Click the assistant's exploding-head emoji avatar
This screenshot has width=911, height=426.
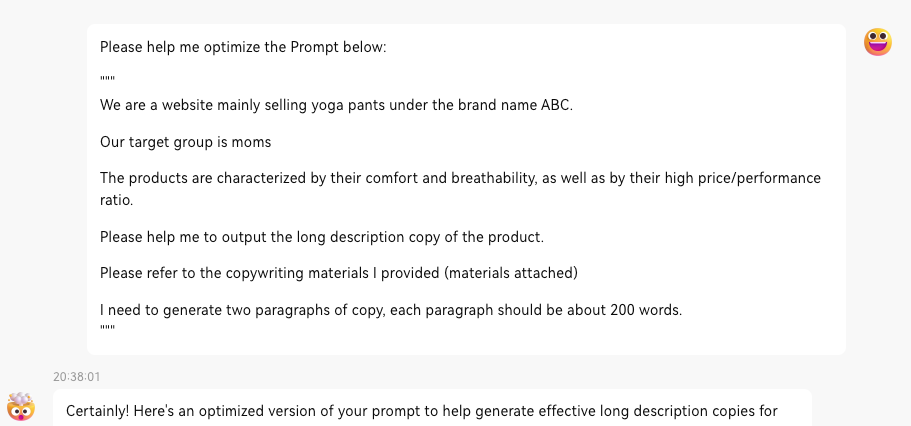coord(21,407)
